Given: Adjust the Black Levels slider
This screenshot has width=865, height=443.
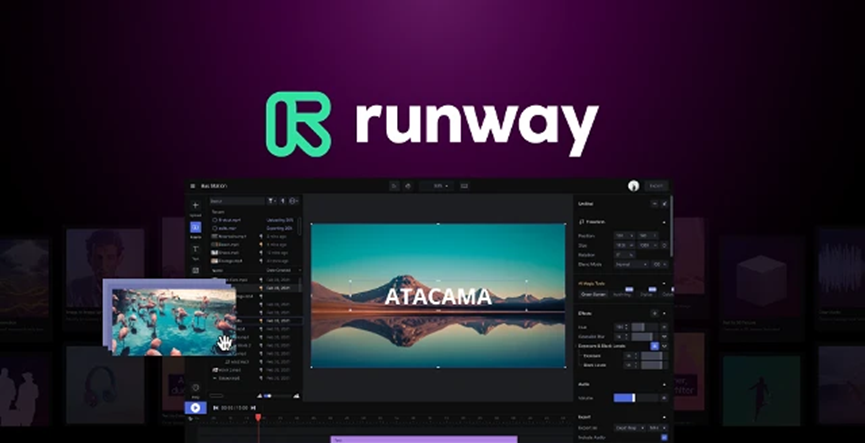Looking at the screenshot, I should (652, 365).
